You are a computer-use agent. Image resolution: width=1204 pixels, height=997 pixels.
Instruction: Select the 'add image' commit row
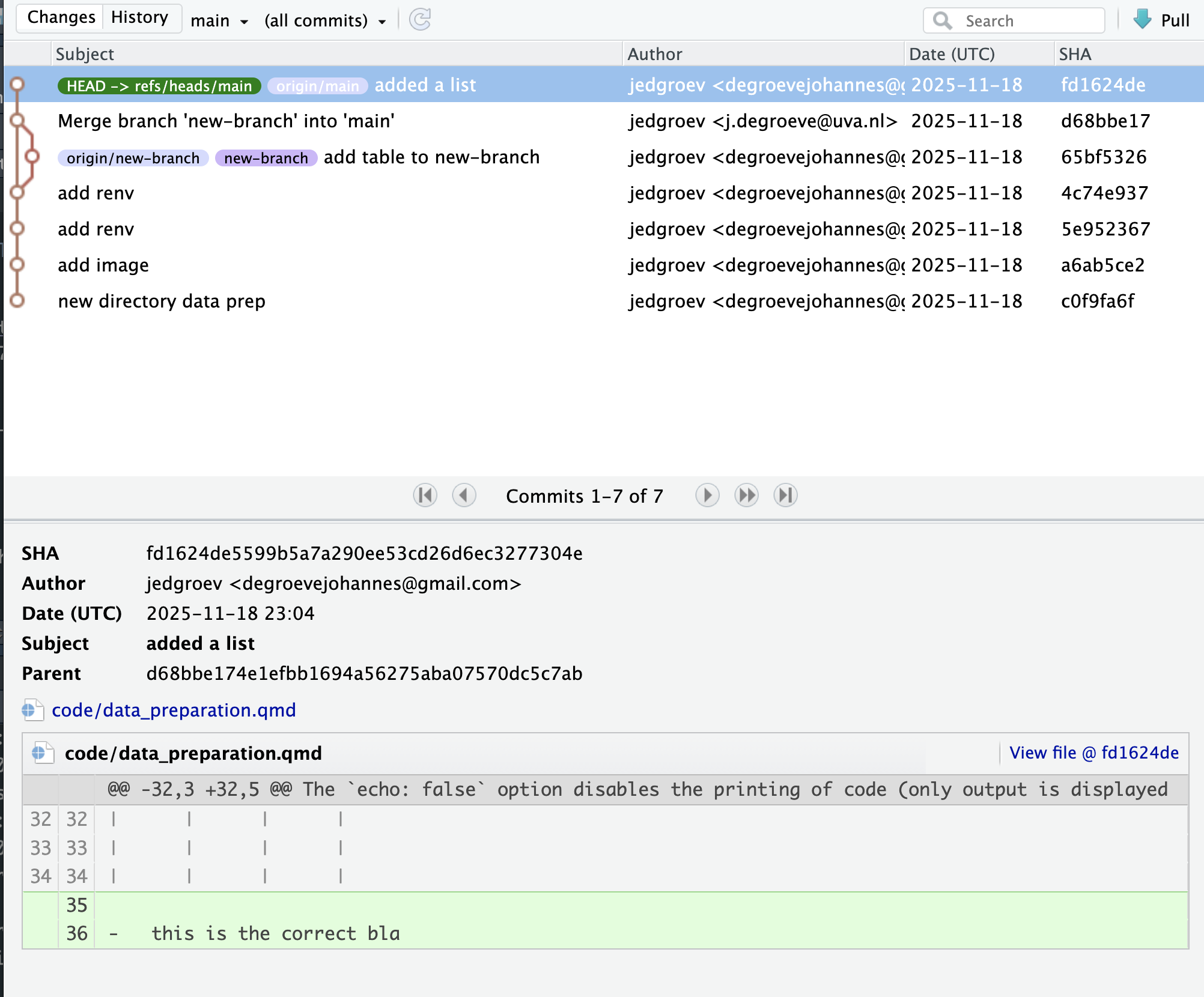(103, 265)
